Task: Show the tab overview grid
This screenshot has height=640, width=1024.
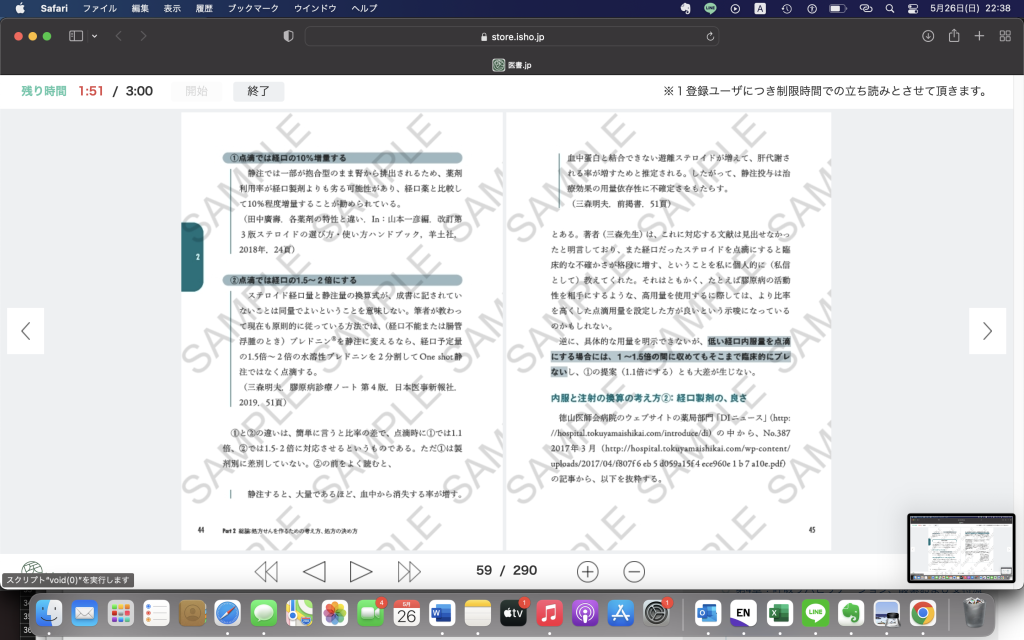Action: coord(1004,36)
